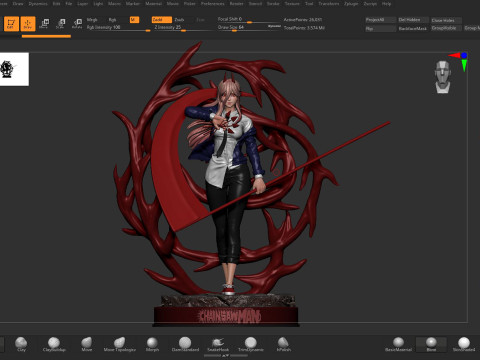Toggle BackfaceMask option
480x360 pixels.
pos(413,29)
